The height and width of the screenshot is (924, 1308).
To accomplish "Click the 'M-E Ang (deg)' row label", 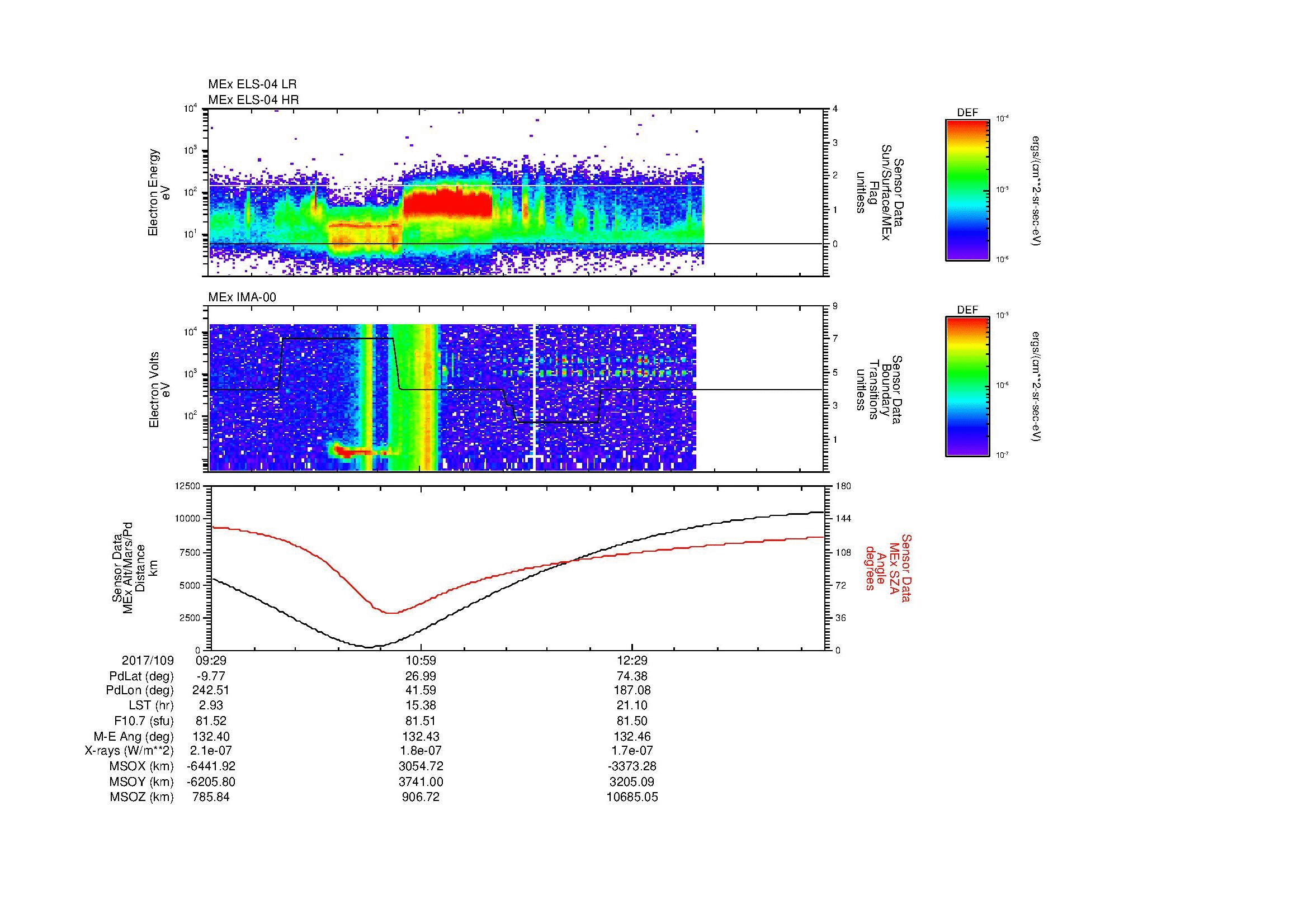I will tap(134, 736).
